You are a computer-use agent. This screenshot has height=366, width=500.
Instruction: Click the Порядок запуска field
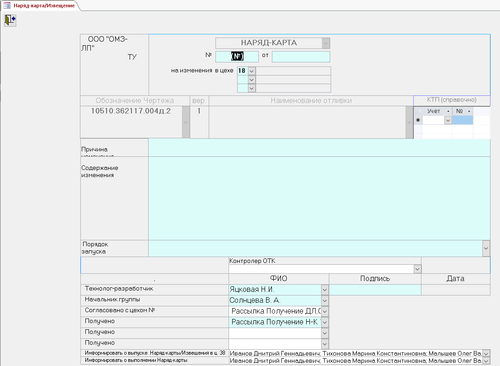pyautogui.click(x=315, y=248)
